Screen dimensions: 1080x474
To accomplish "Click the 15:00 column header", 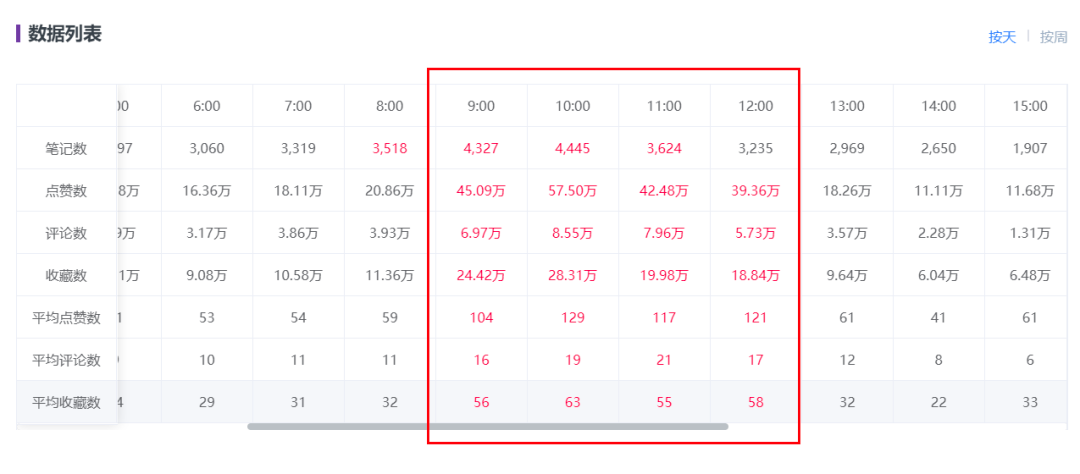I will click(x=1030, y=106).
